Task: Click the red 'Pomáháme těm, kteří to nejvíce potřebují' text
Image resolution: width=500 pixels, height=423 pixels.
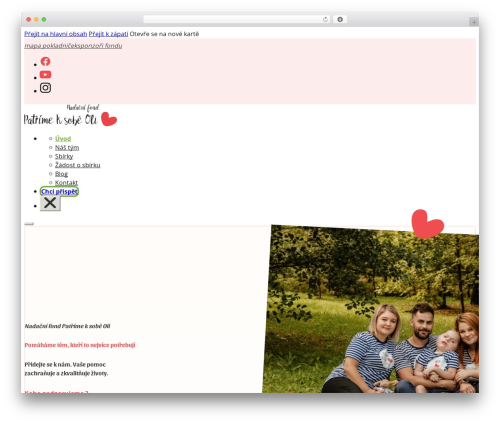Action: (80, 345)
